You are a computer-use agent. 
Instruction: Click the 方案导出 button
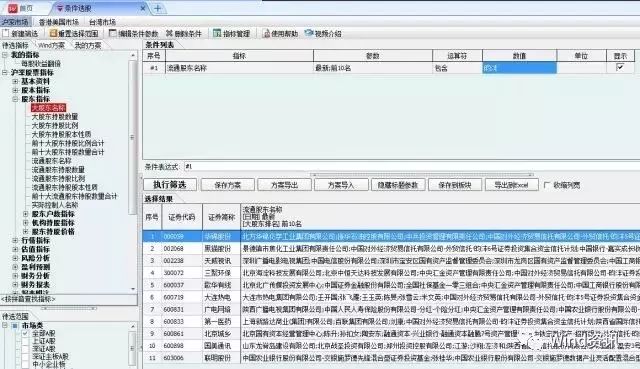(284, 185)
